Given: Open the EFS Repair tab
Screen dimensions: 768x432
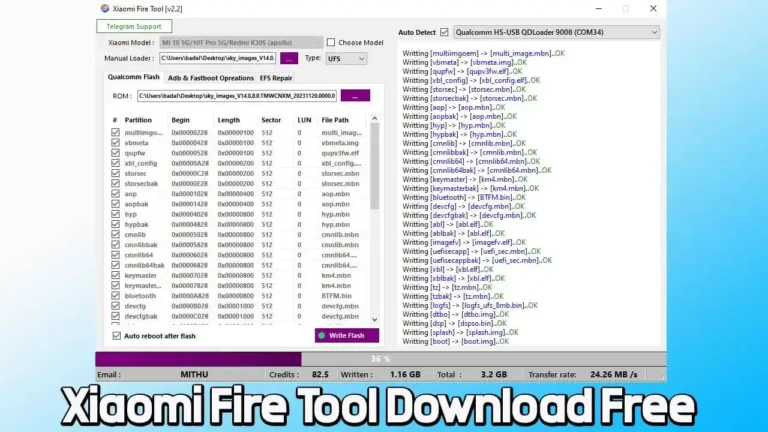Looking at the screenshot, I should pyautogui.click(x=276, y=78).
